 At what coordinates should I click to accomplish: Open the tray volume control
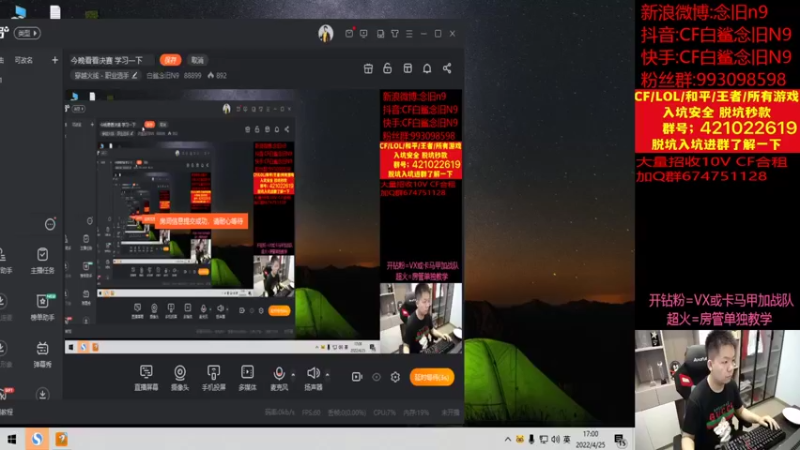[556, 439]
